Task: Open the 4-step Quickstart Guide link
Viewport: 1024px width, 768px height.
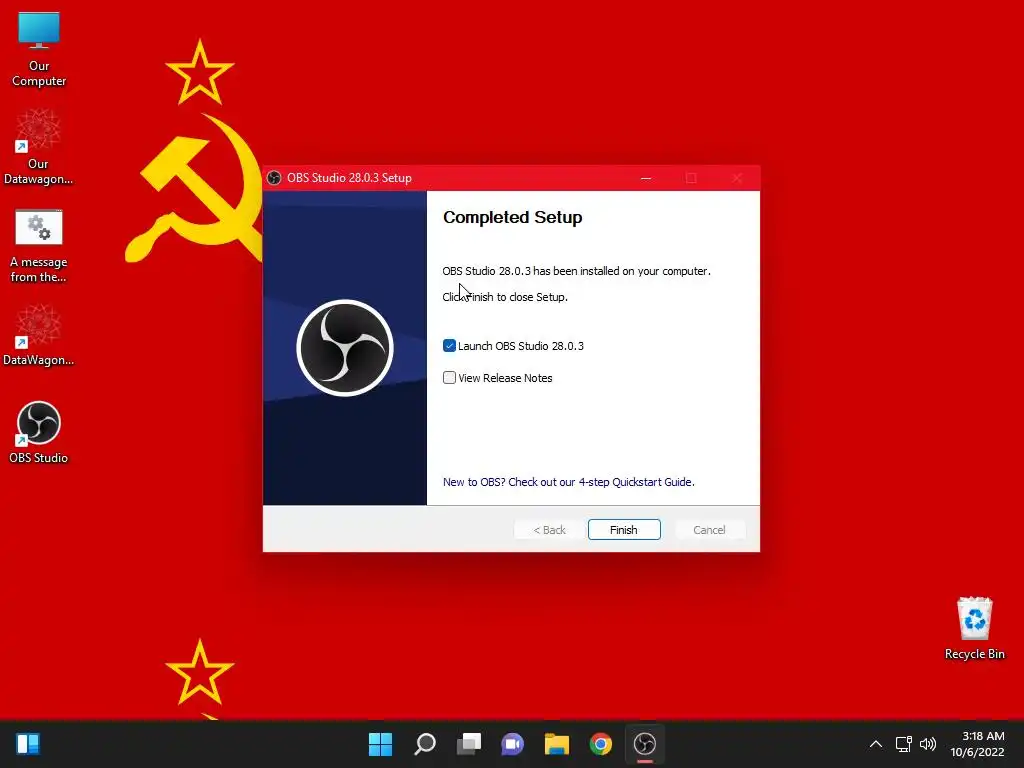Action: click(568, 482)
